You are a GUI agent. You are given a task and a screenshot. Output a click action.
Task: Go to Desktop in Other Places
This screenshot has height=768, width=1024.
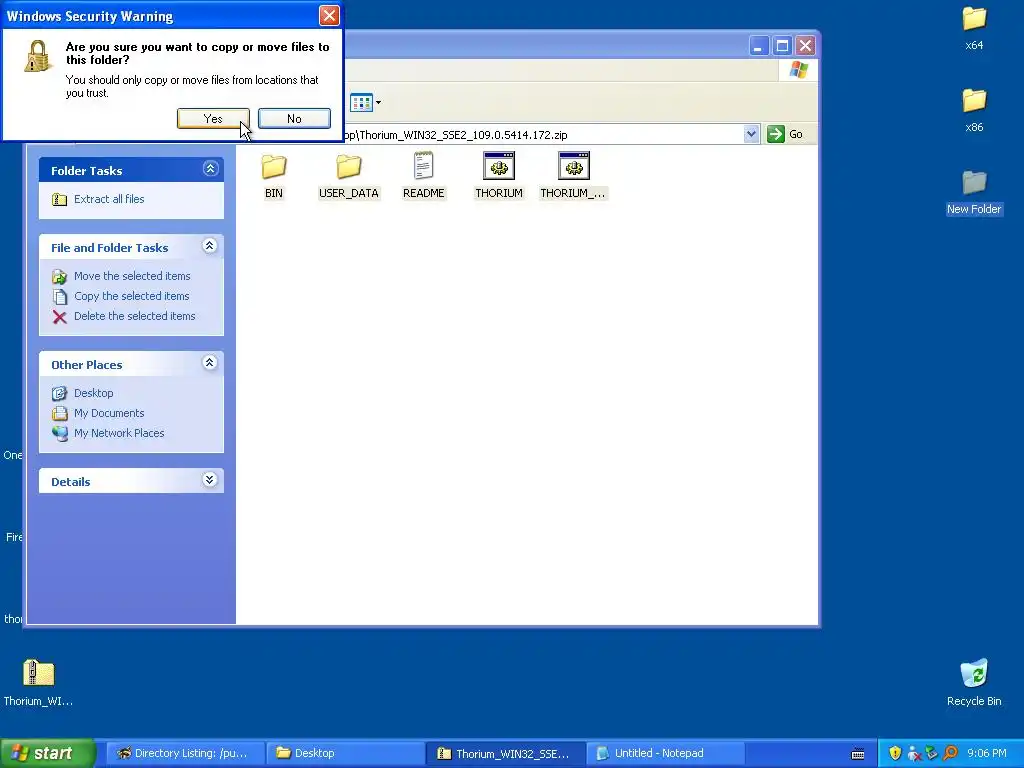coord(93,393)
